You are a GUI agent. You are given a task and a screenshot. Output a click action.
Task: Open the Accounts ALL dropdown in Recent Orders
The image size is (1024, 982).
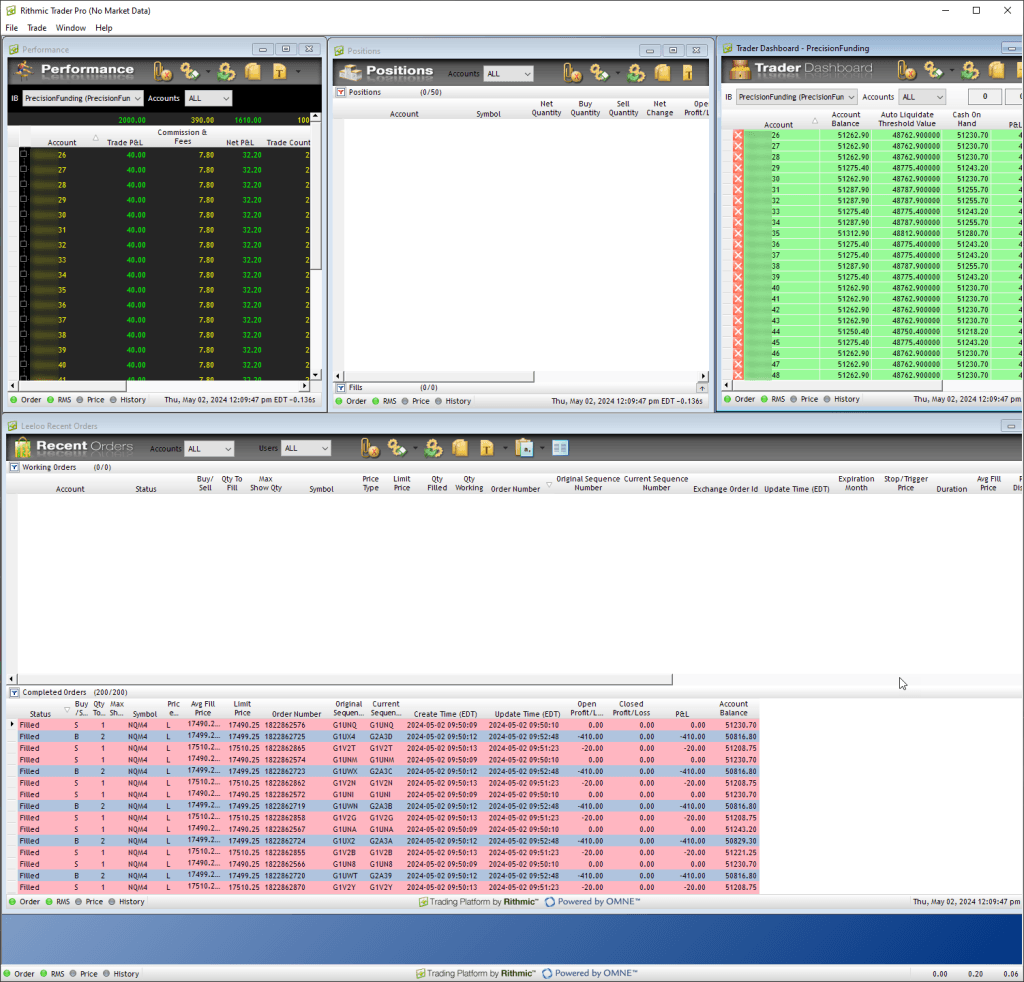(x=210, y=449)
